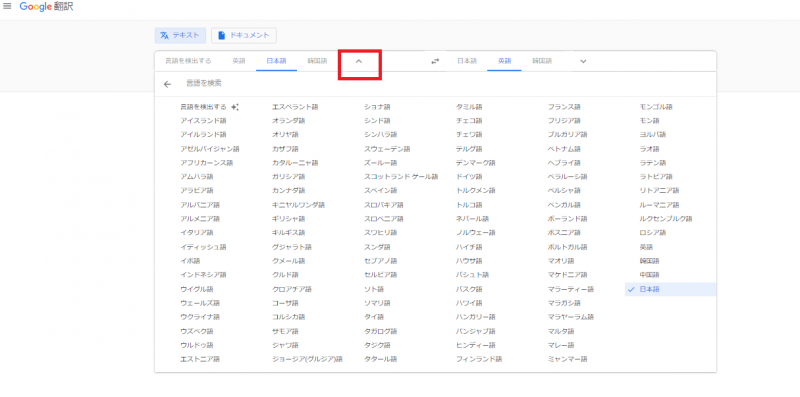
Task: Click the checked 日本語 list entry
Action: pyautogui.click(x=670, y=289)
